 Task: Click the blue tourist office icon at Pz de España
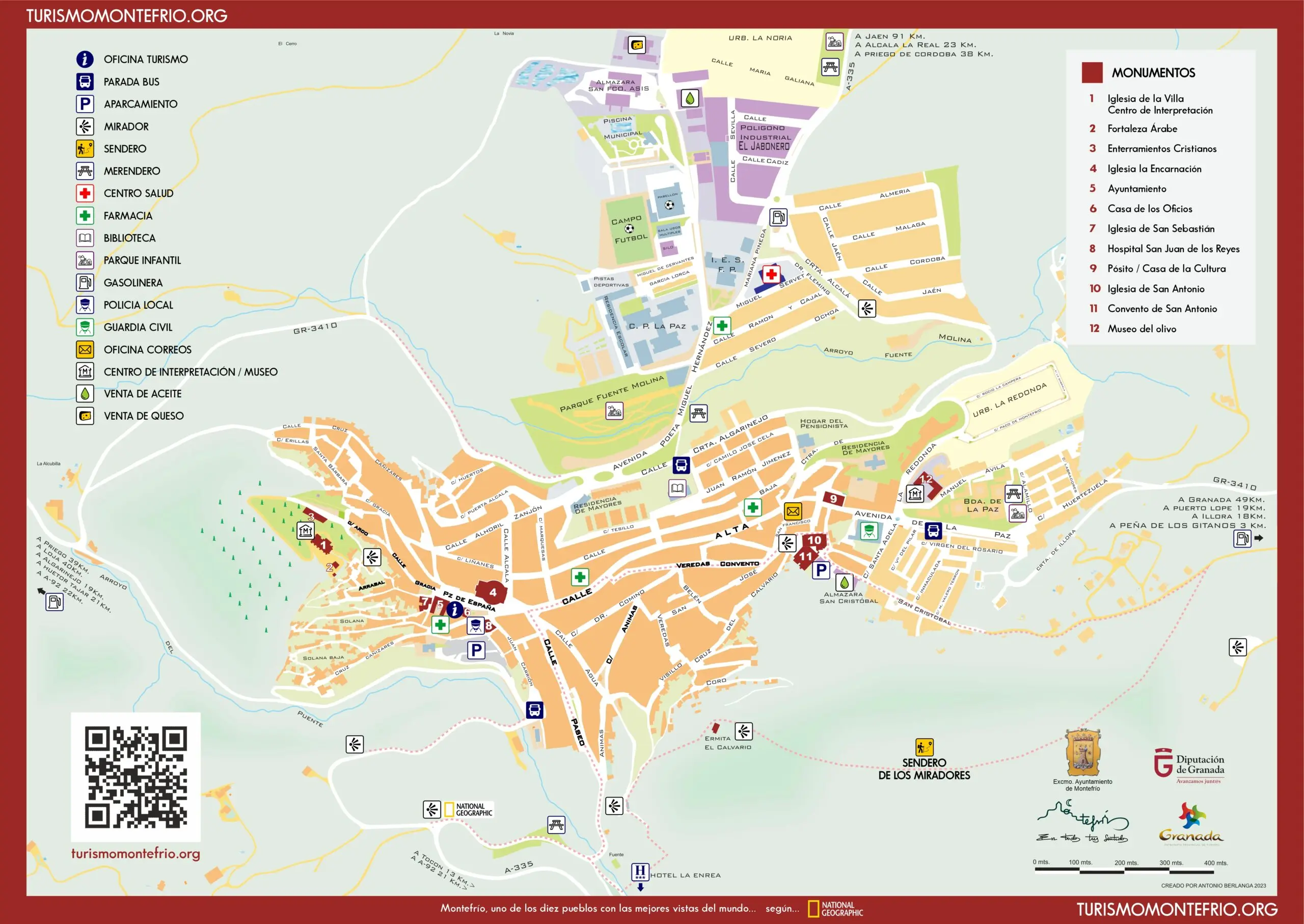454,610
